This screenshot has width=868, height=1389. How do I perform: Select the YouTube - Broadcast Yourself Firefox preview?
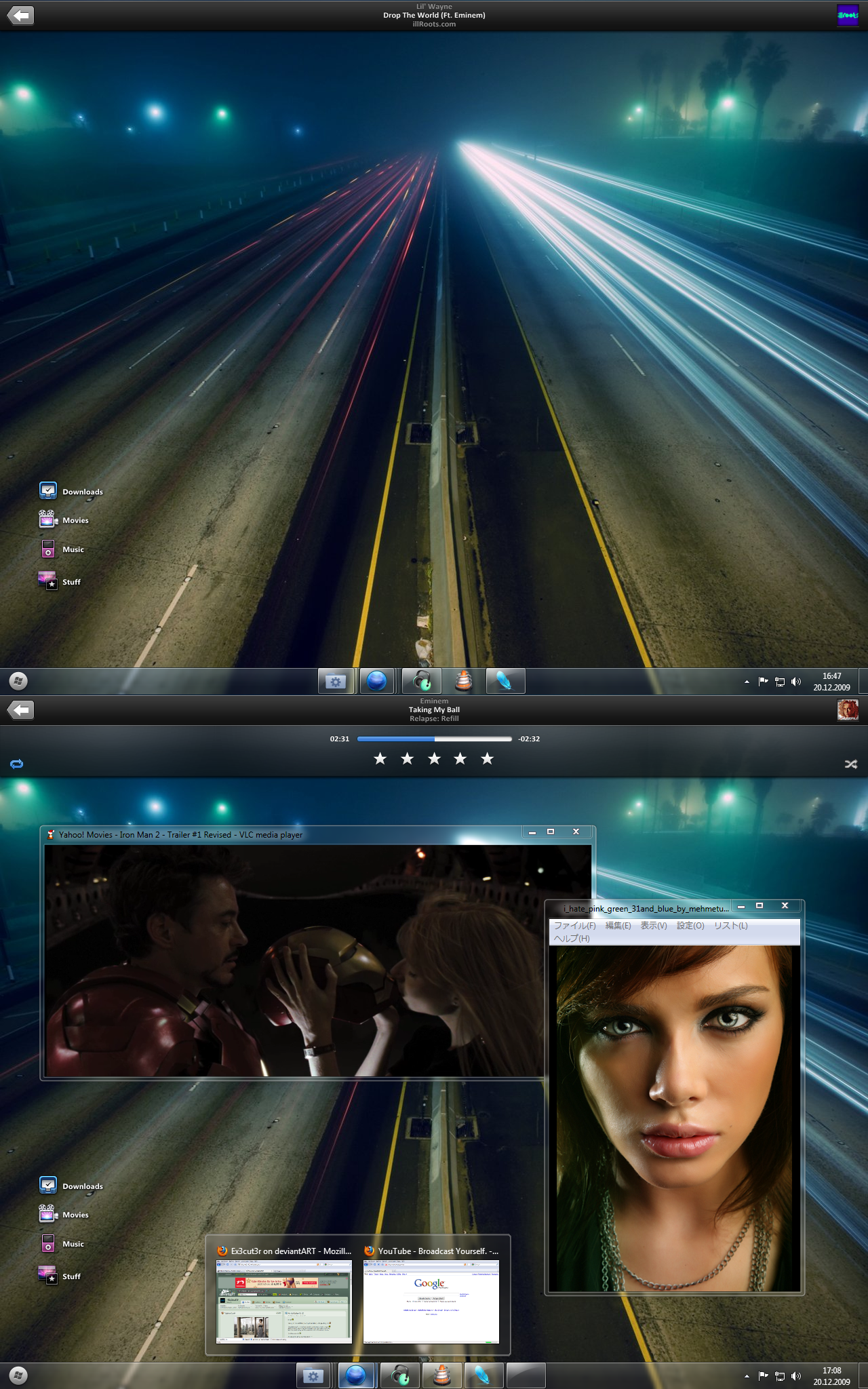(x=431, y=1295)
